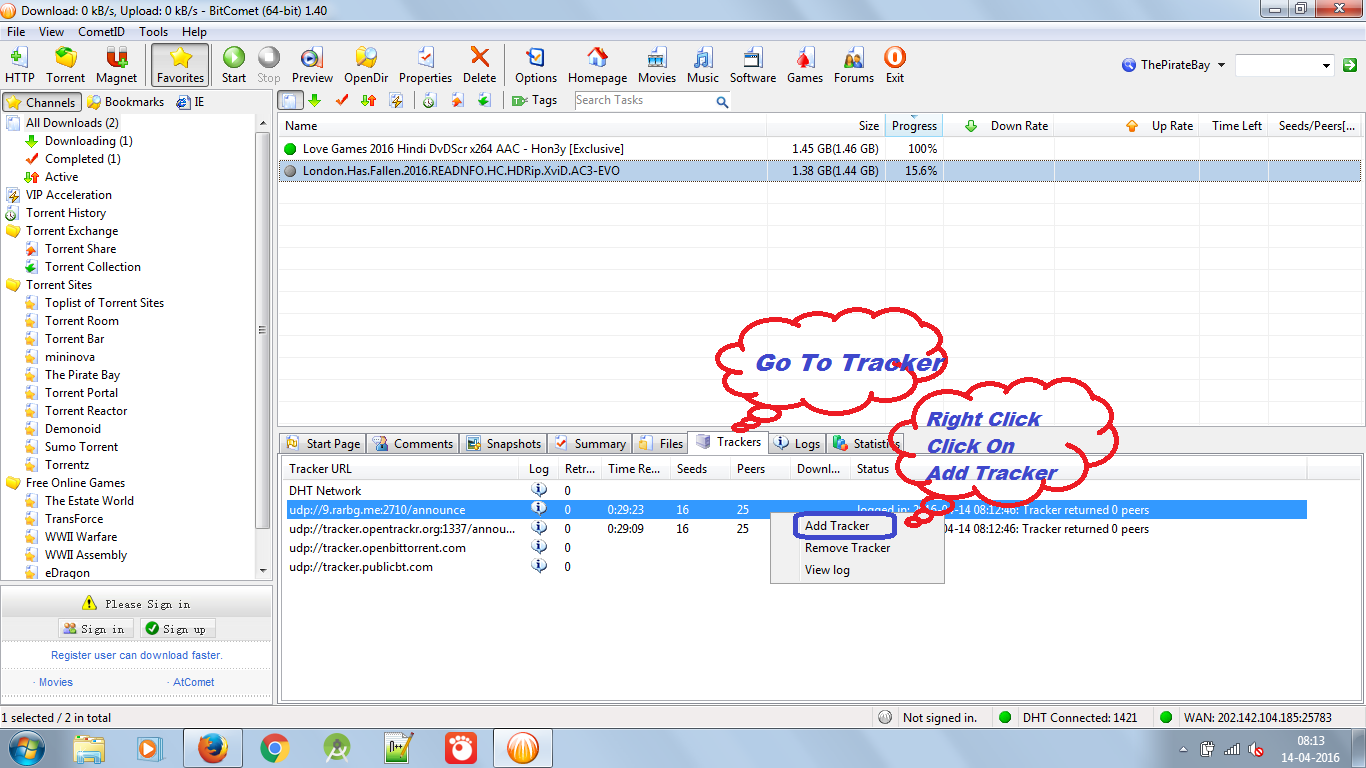Switch to the Comments tab
The width and height of the screenshot is (1366, 768).
(x=414, y=443)
